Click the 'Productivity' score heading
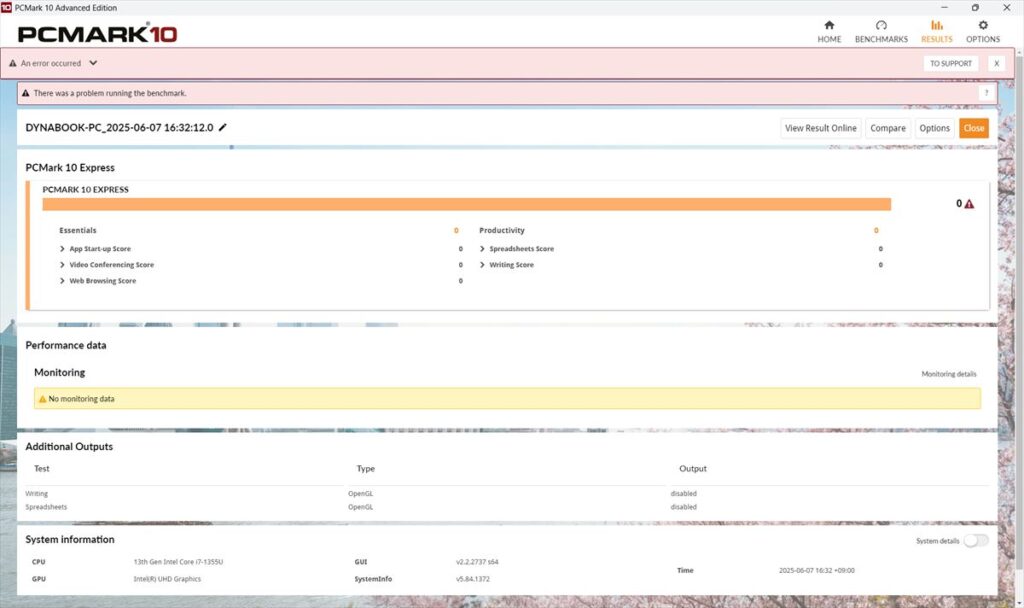 point(502,231)
